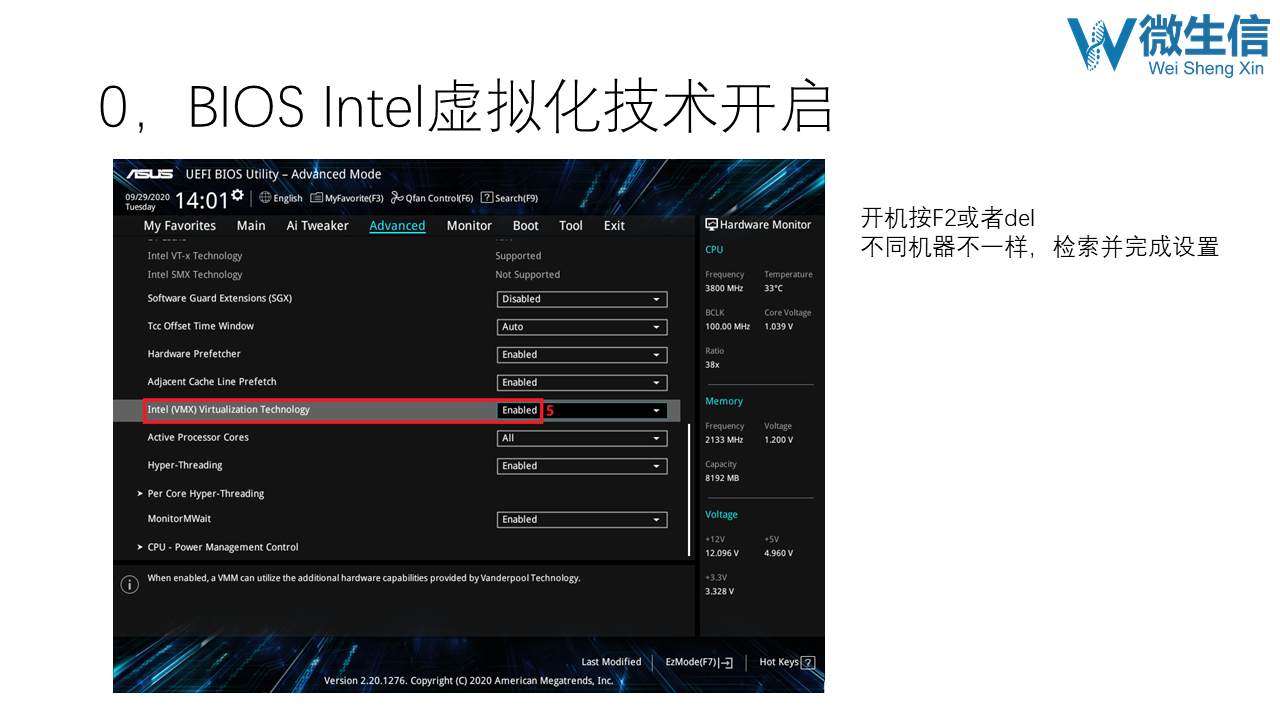Click the Search(F9) question mark icon
The width and height of the screenshot is (1280, 720).
click(487, 198)
